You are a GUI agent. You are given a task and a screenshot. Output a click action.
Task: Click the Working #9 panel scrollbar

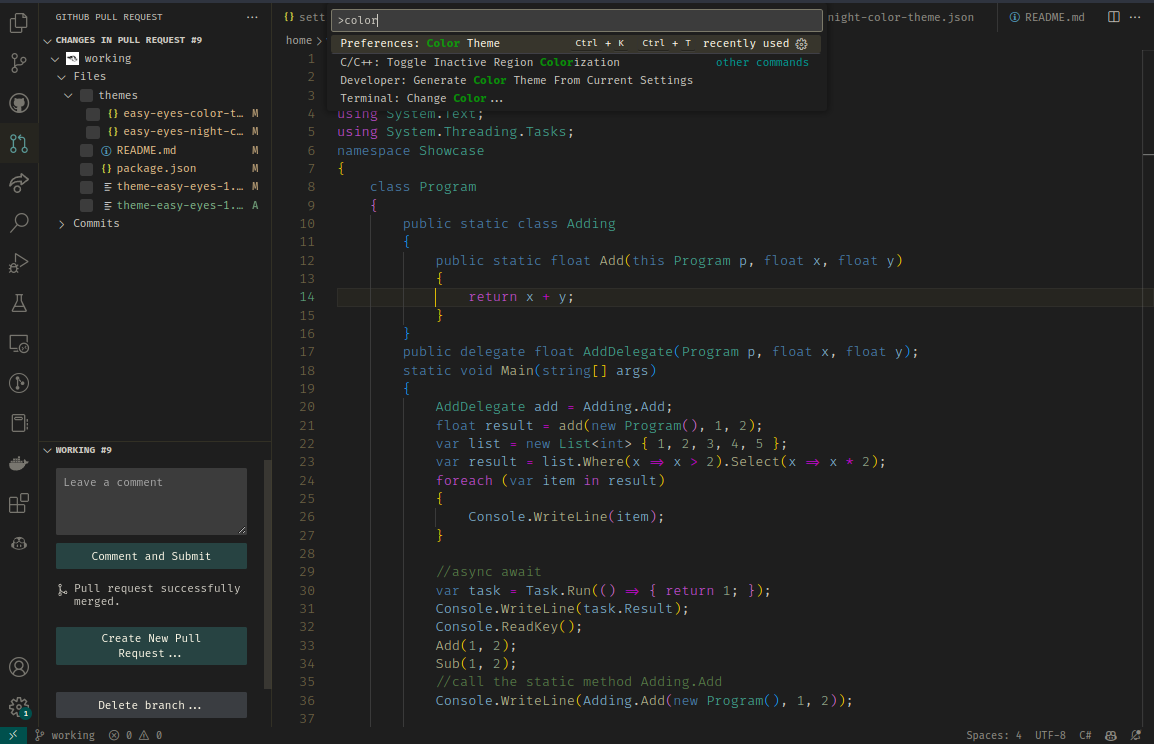(x=268, y=574)
